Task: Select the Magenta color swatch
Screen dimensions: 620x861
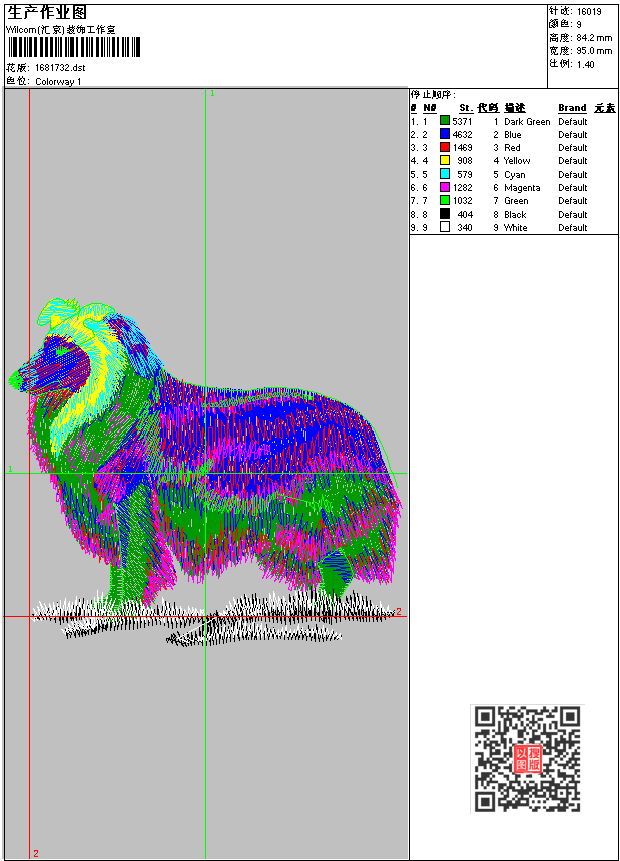Action: [445, 187]
